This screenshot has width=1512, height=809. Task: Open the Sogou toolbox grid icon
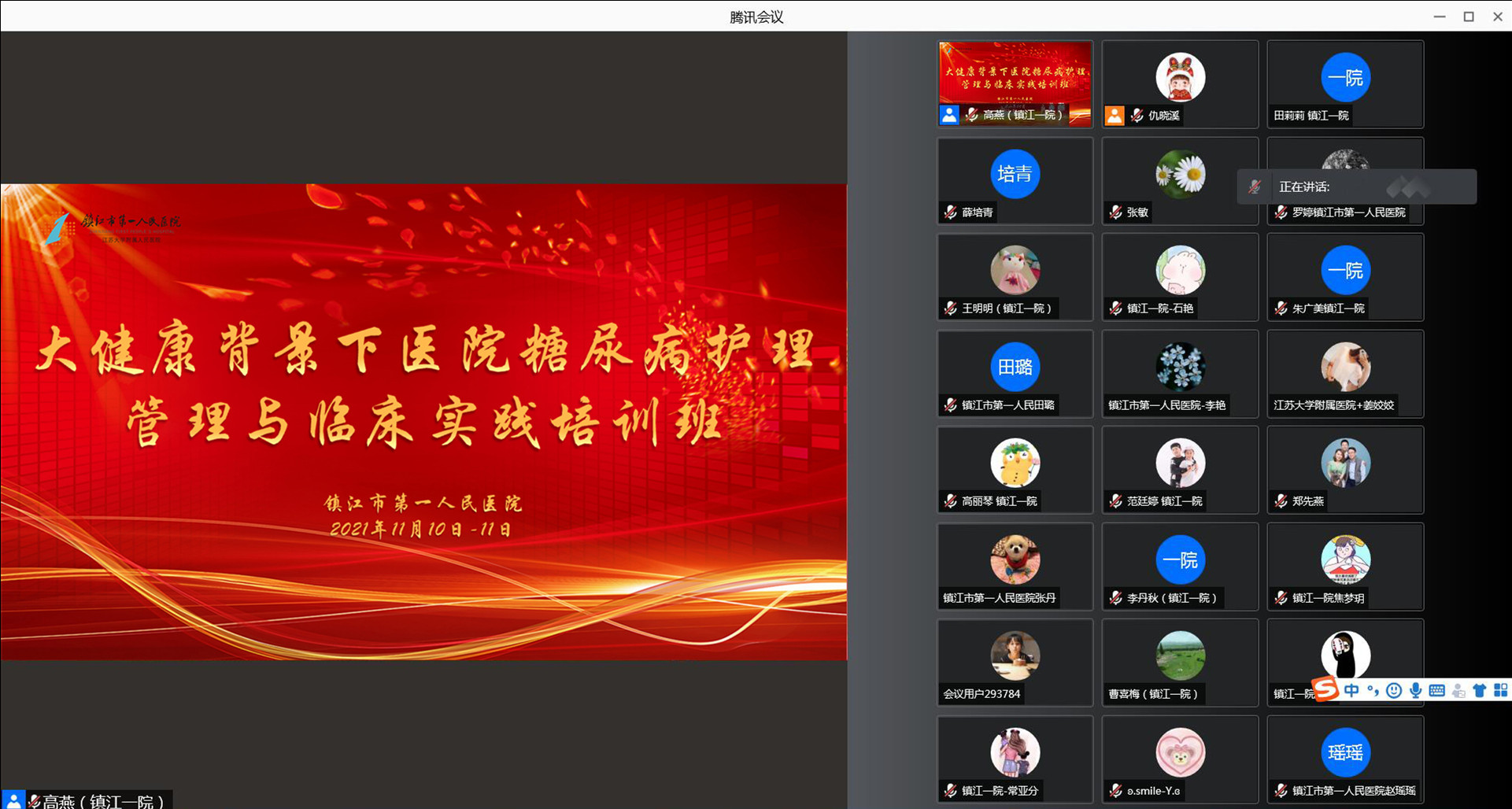click(1501, 690)
